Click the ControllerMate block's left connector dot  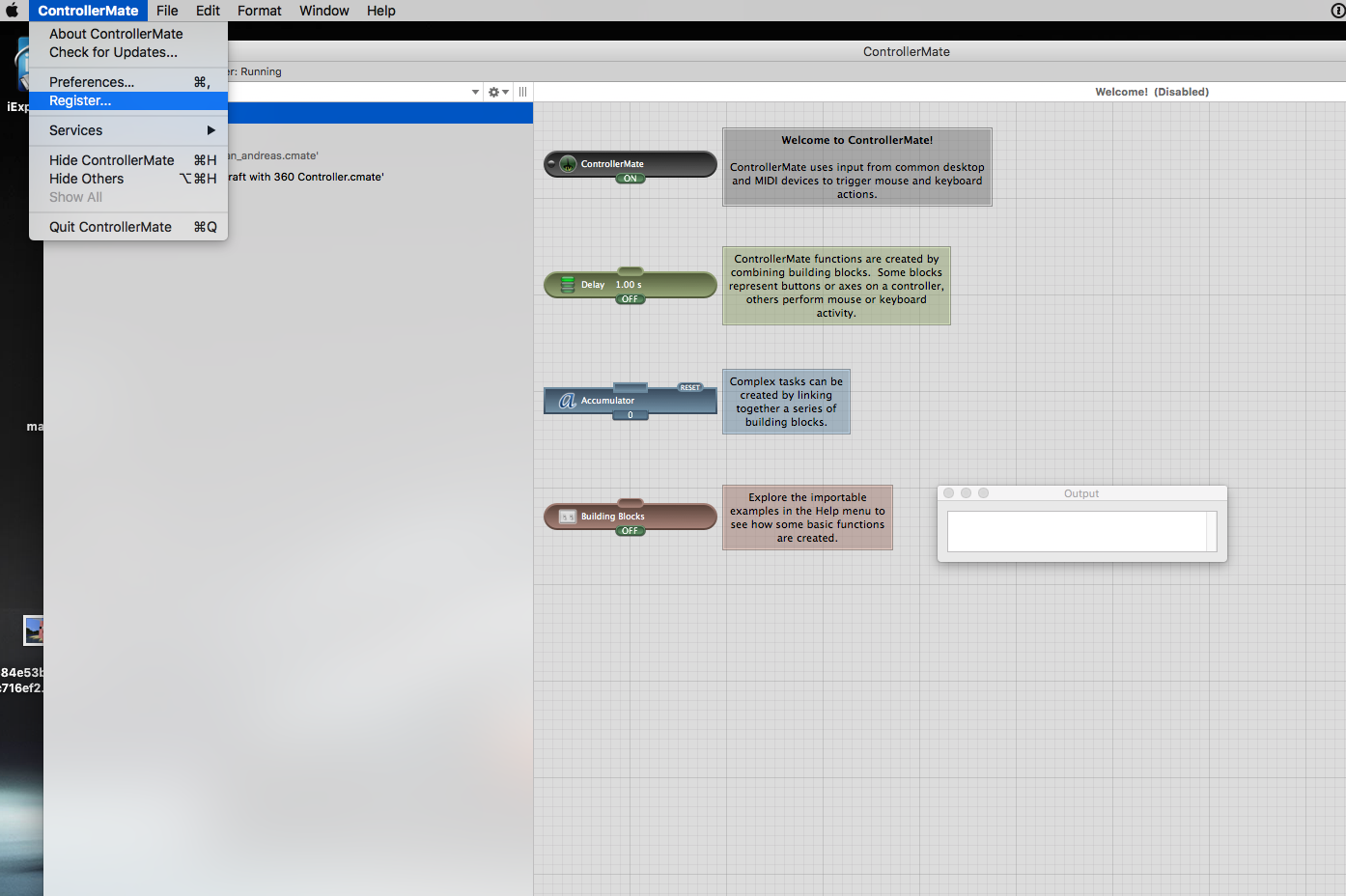551,164
